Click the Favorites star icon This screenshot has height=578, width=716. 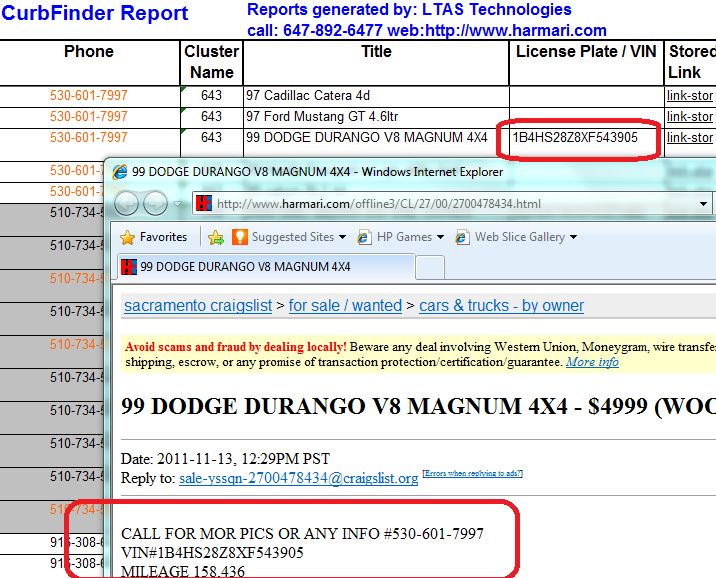tap(127, 237)
